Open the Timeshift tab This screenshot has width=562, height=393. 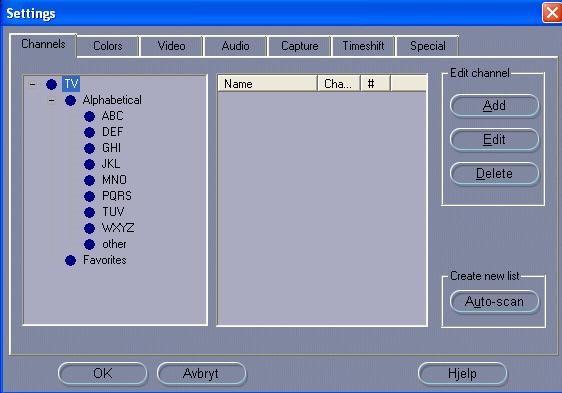pyautogui.click(x=363, y=46)
